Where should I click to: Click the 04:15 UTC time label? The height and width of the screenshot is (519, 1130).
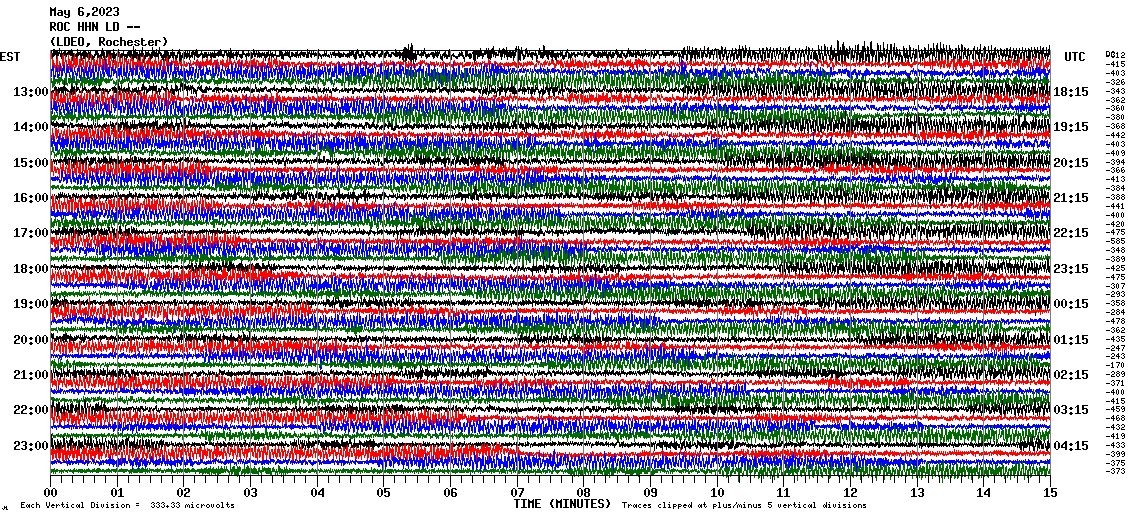click(x=1071, y=446)
